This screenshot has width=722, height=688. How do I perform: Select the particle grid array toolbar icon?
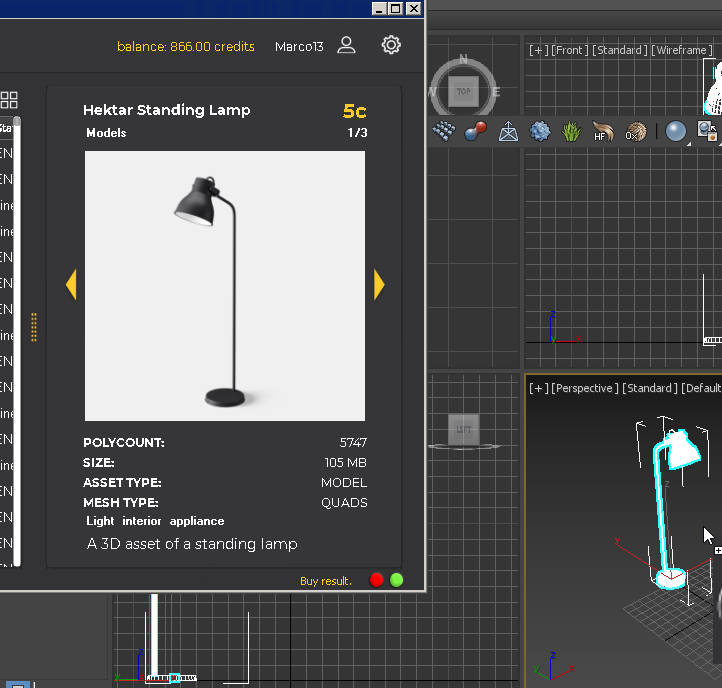tap(443, 131)
